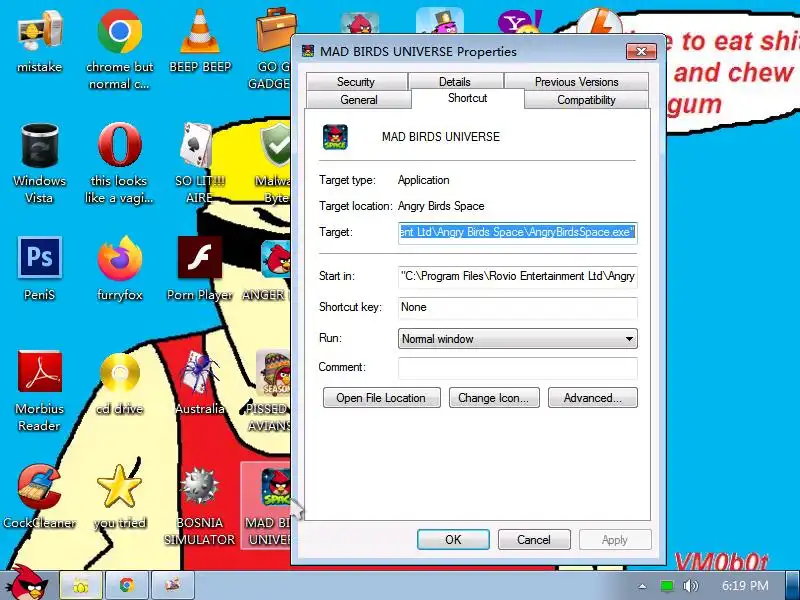Focus the Shortcut key field showing None
This screenshot has width=800, height=600.
[517, 307]
